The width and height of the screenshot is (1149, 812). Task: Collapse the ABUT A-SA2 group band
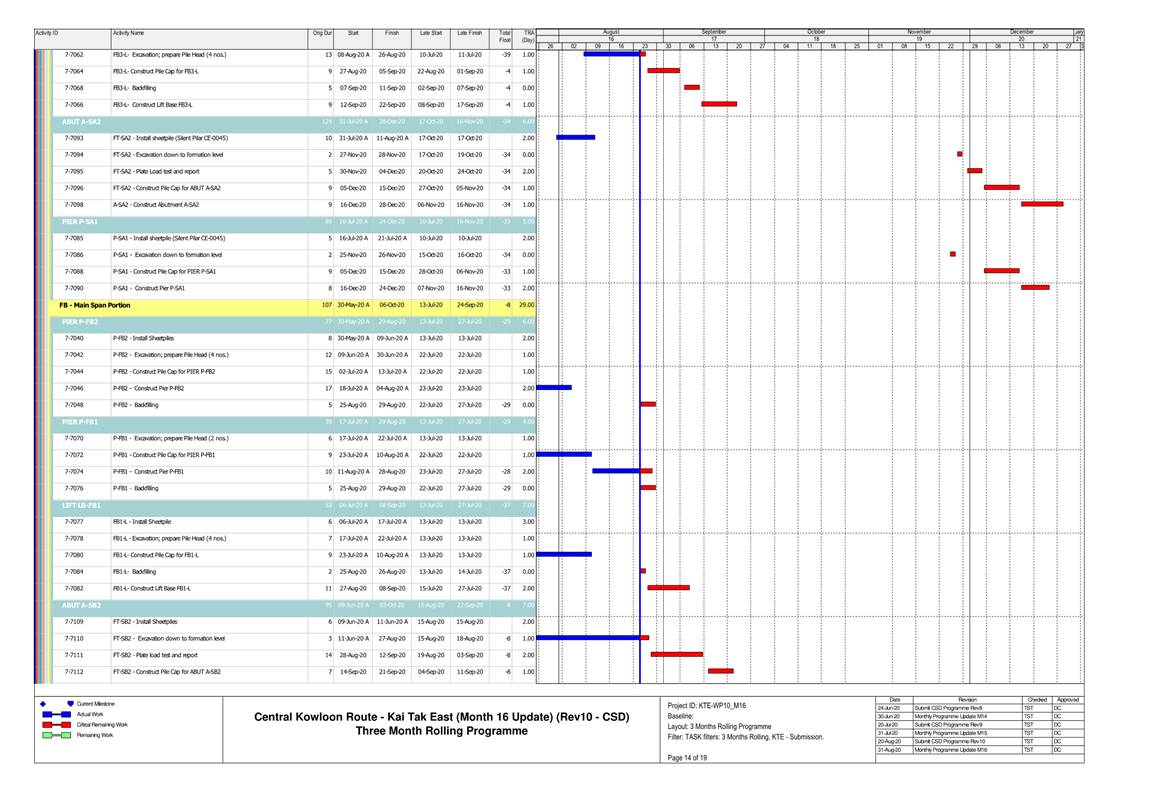pos(80,121)
